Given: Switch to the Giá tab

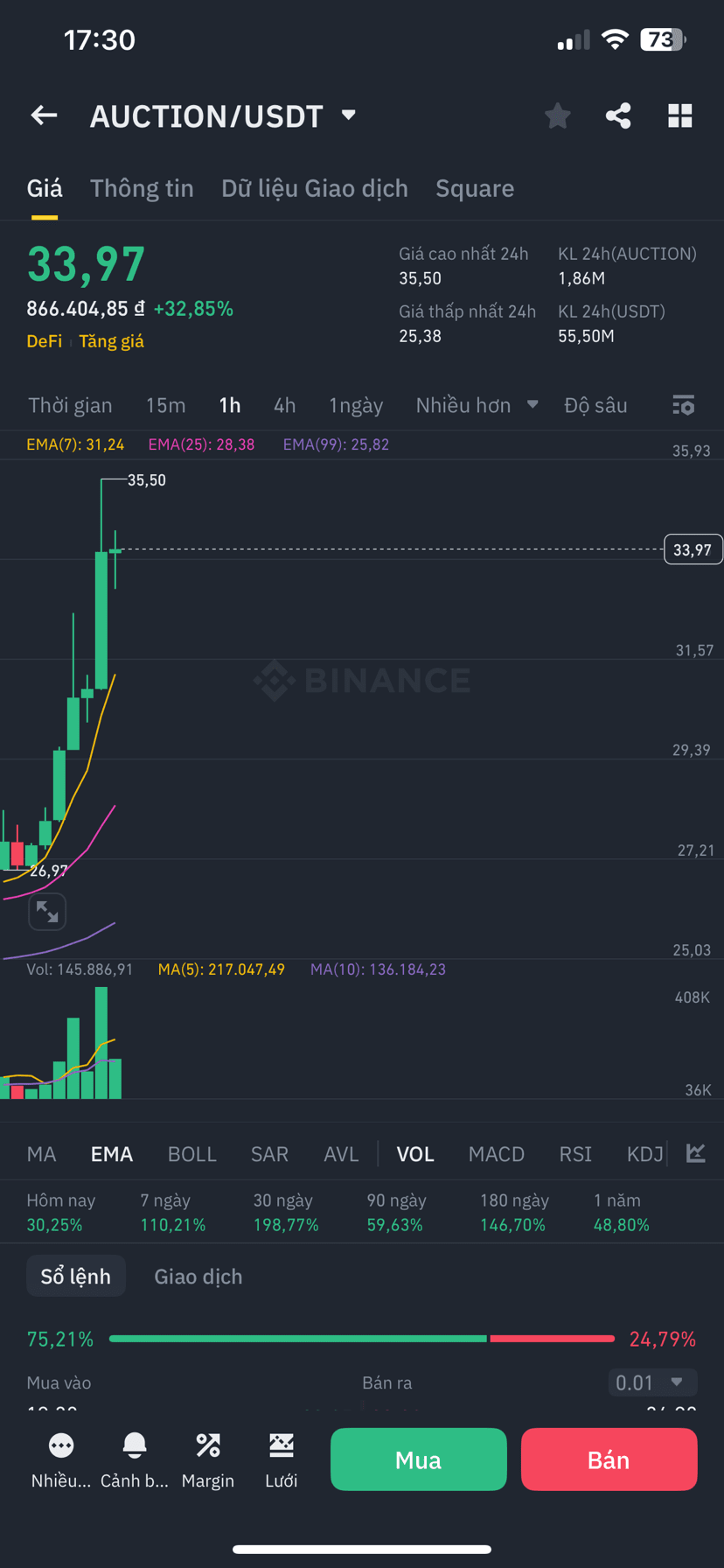Looking at the screenshot, I should click(45, 188).
